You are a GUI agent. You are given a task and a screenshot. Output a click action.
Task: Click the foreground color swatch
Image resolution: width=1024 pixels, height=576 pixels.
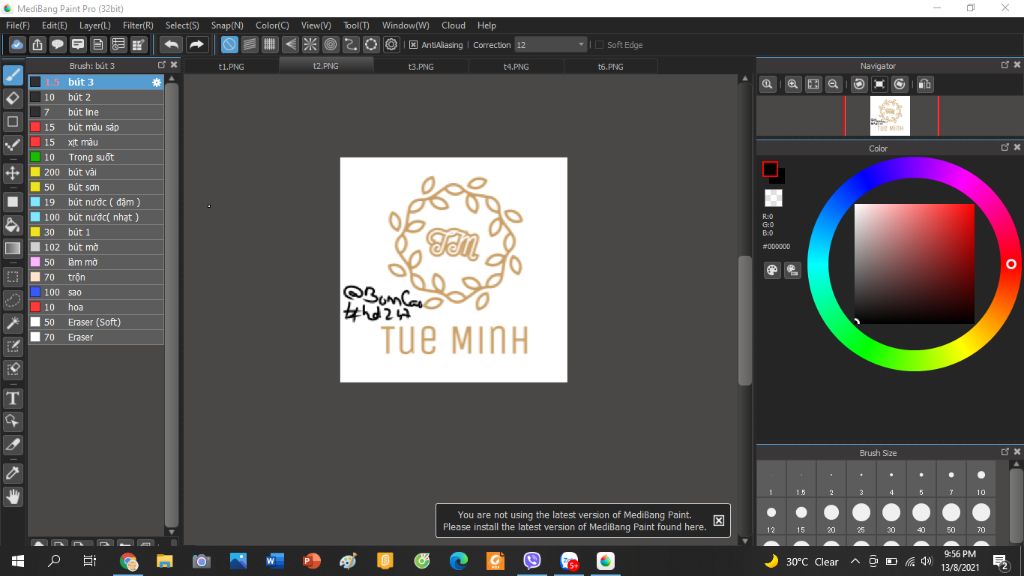click(770, 169)
